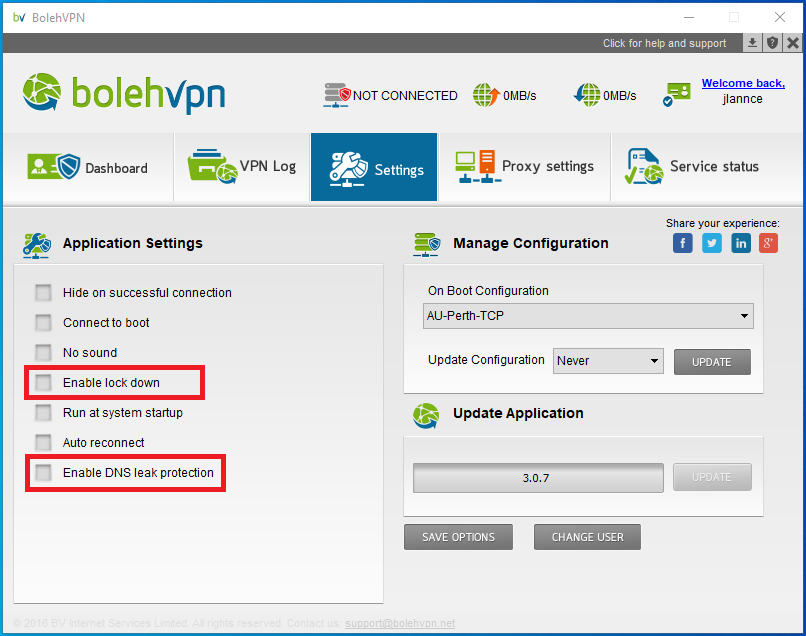806x636 pixels.
Task: Click UPDATE button next to Update Configuration
Action: click(x=712, y=362)
